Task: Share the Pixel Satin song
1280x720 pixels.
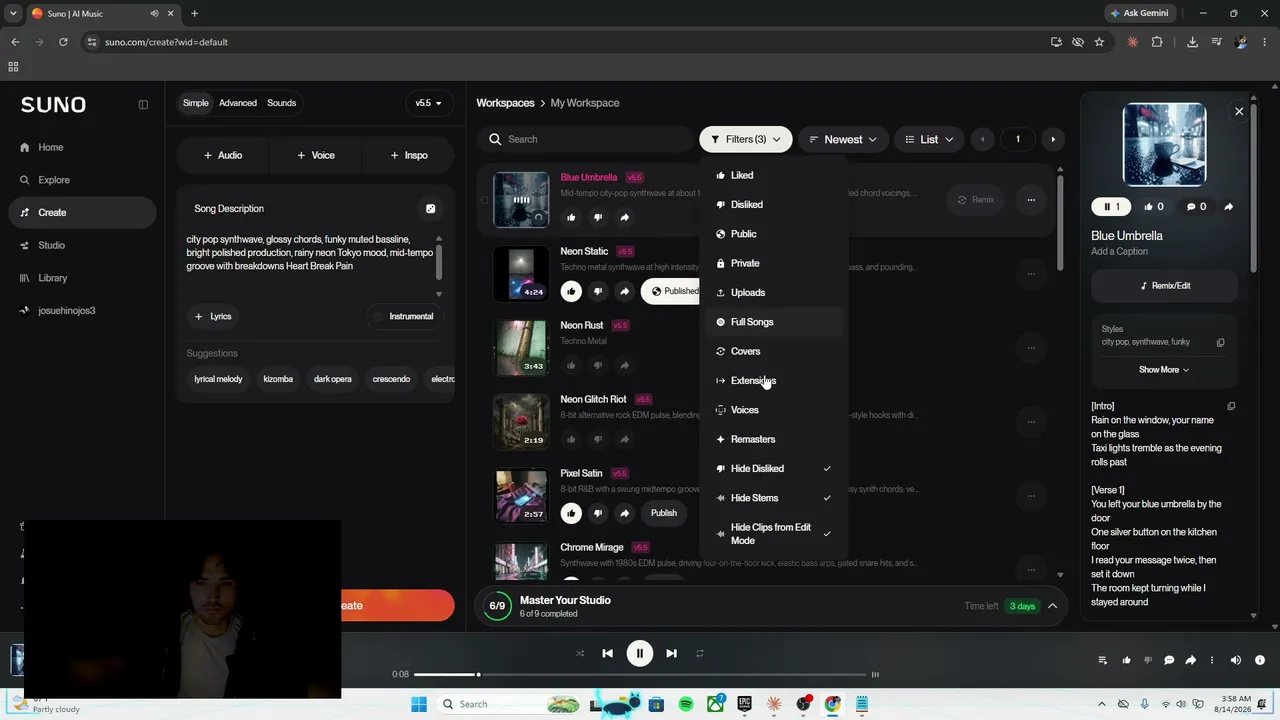Action: [x=624, y=513]
